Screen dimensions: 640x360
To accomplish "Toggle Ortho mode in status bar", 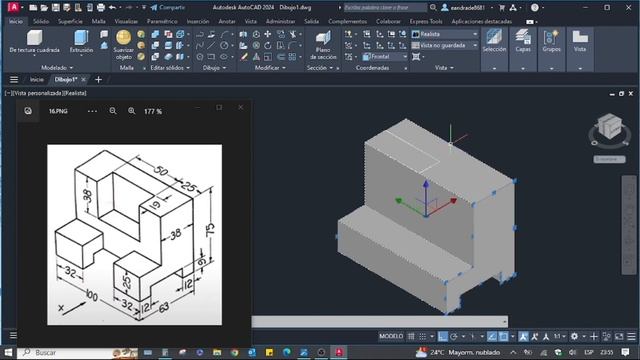I will [442, 336].
